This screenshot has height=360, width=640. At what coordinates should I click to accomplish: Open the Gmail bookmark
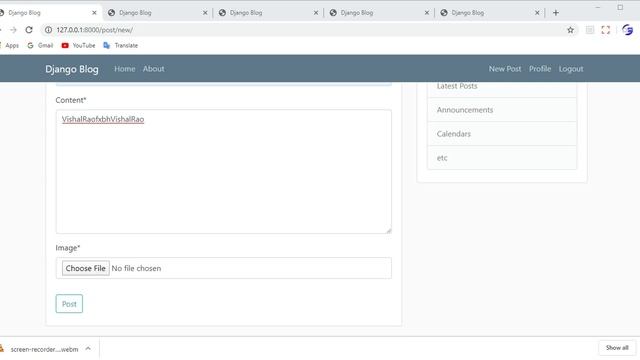click(40, 45)
